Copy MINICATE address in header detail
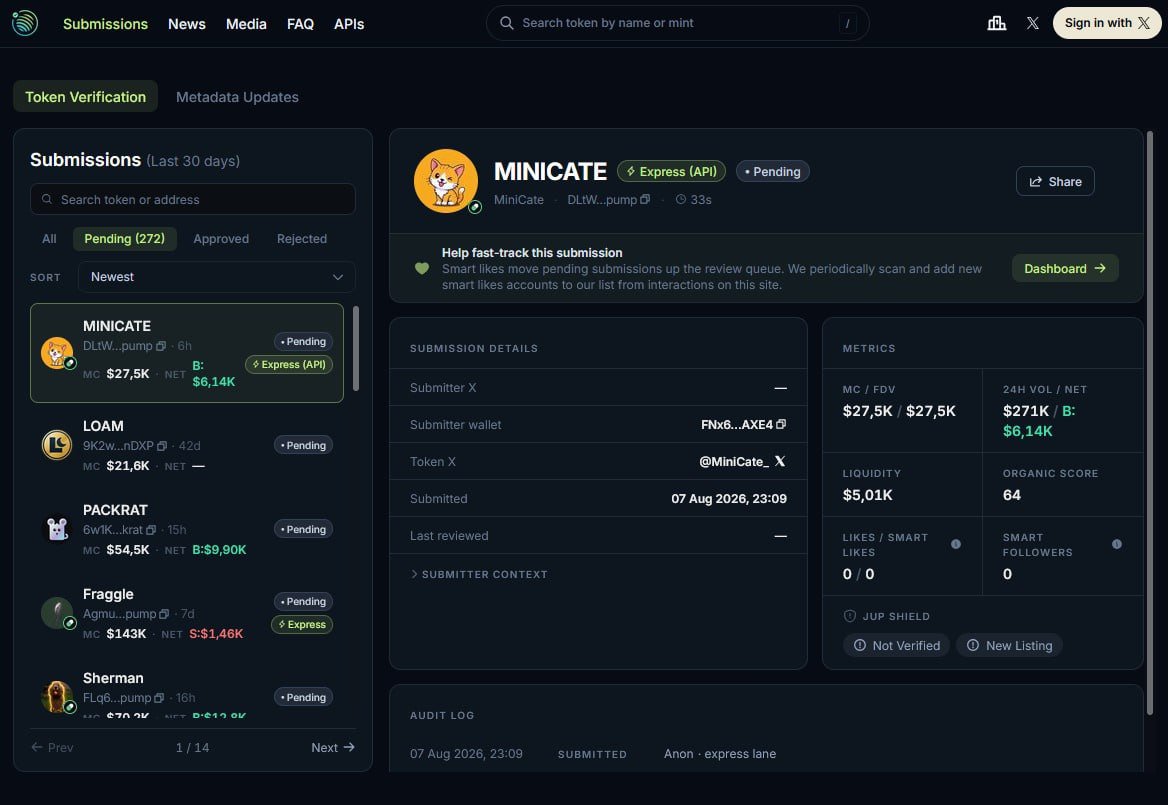Viewport: 1168px width, 805px height. tap(645, 200)
